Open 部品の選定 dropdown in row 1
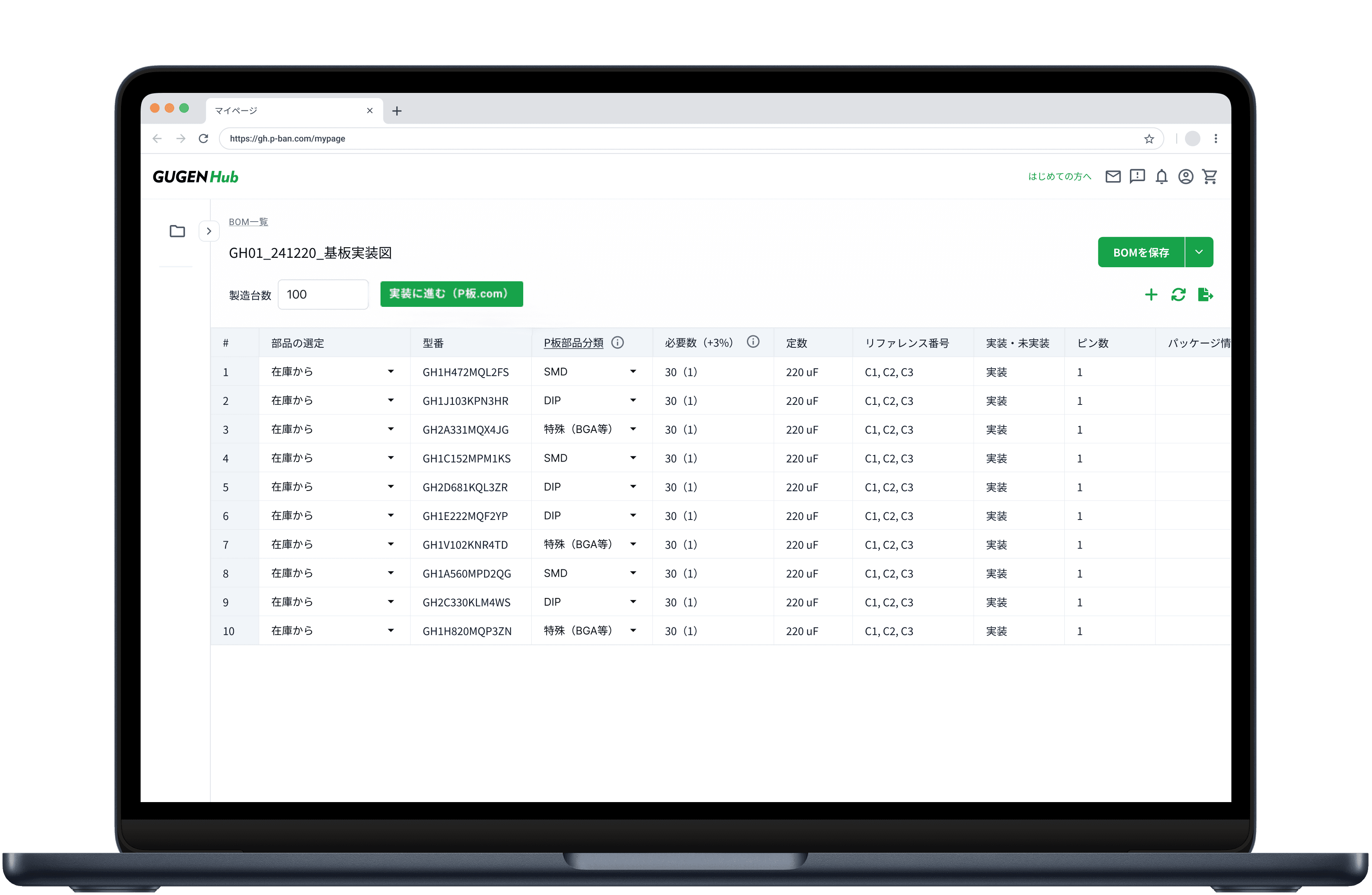 point(390,372)
